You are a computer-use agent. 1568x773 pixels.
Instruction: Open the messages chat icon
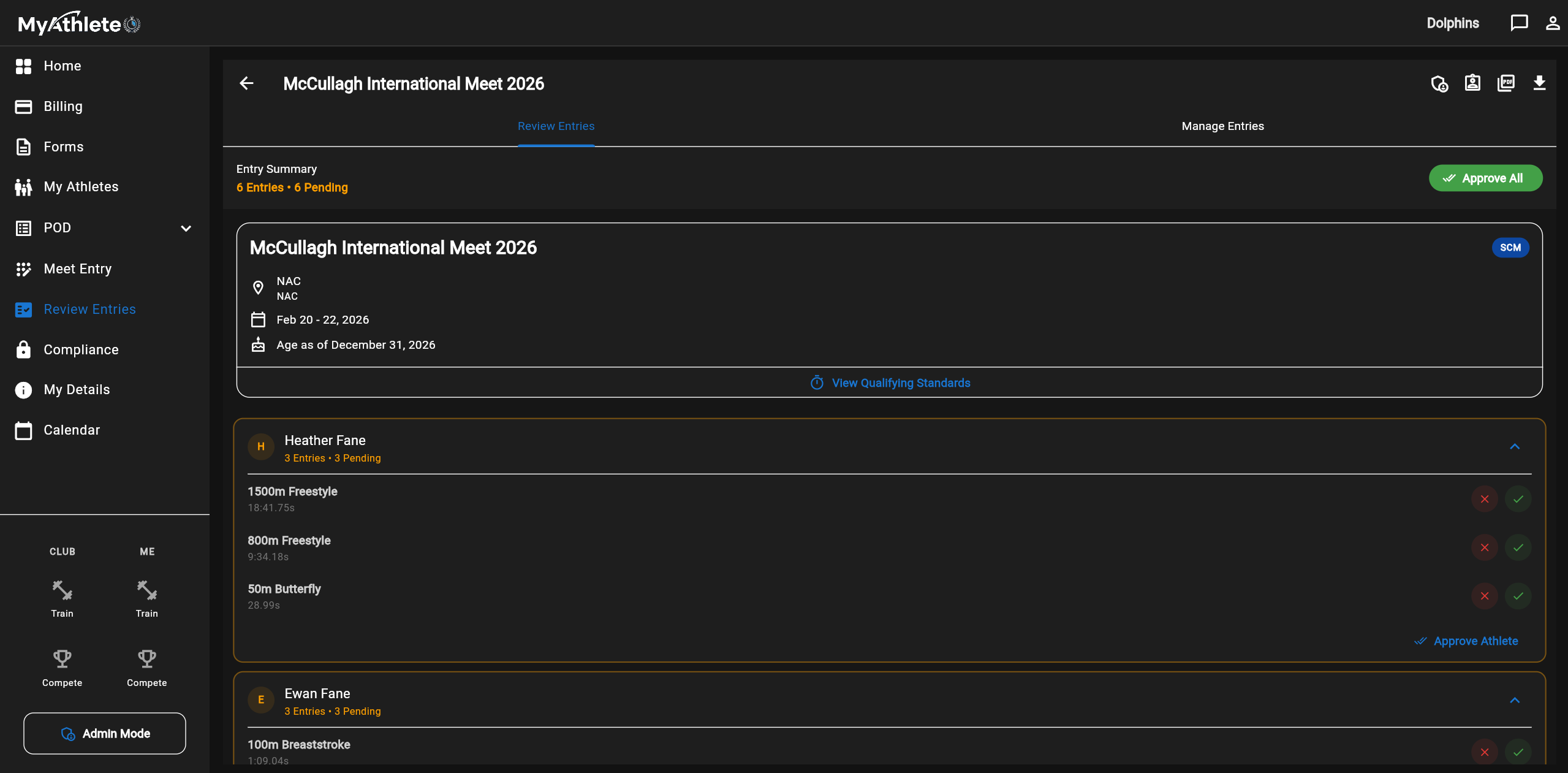click(1518, 23)
